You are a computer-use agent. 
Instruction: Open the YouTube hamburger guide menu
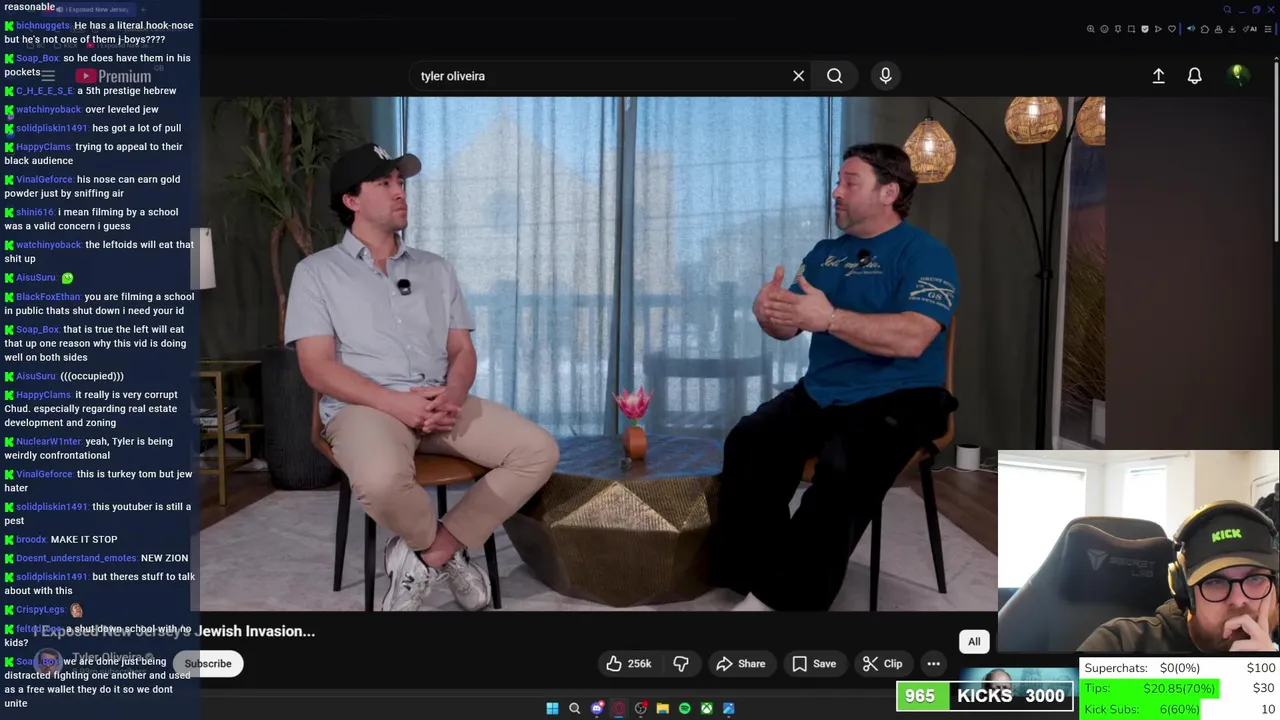48,76
